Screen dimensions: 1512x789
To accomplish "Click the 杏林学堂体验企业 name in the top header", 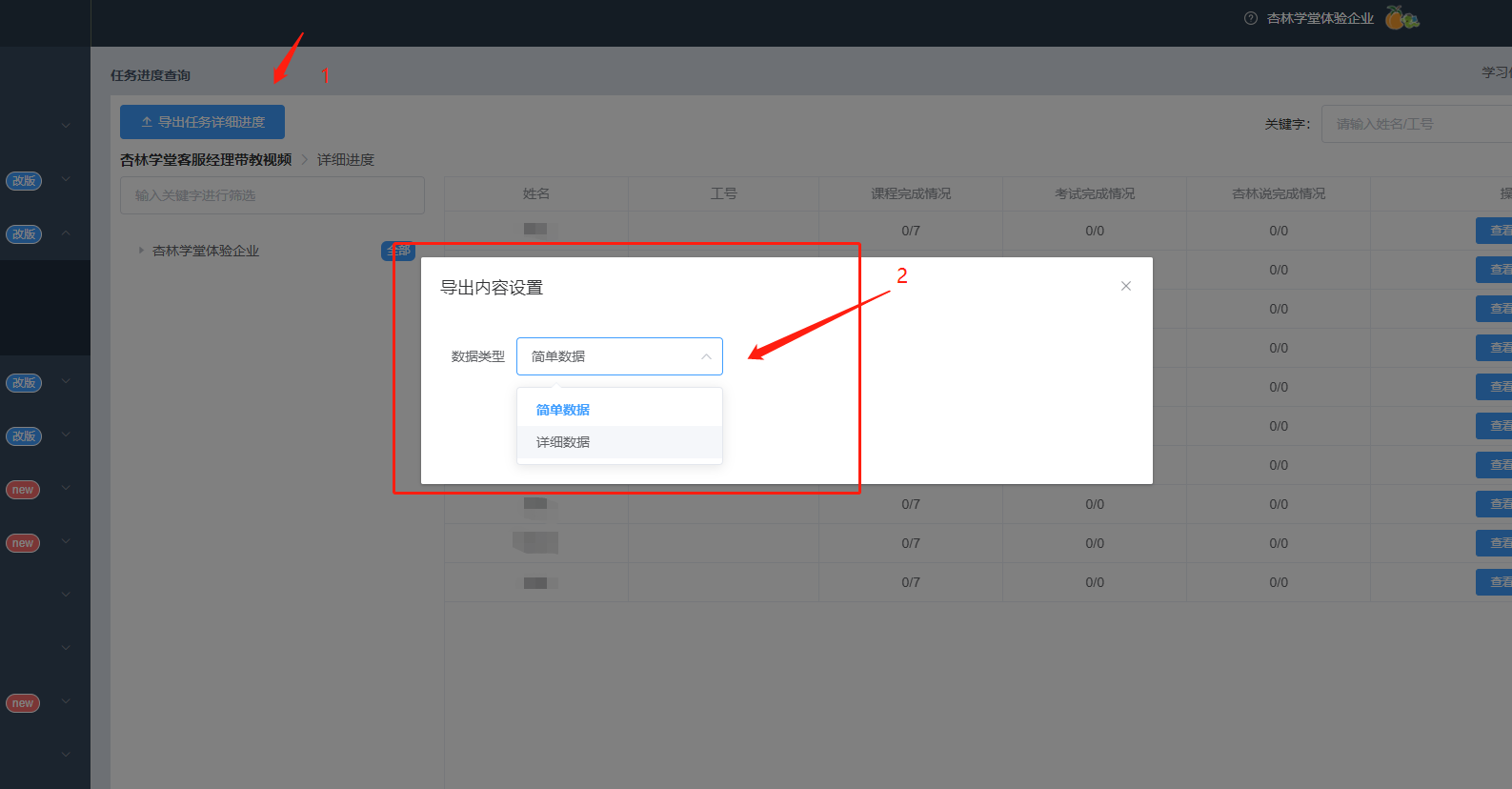I will (x=1320, y=18).
